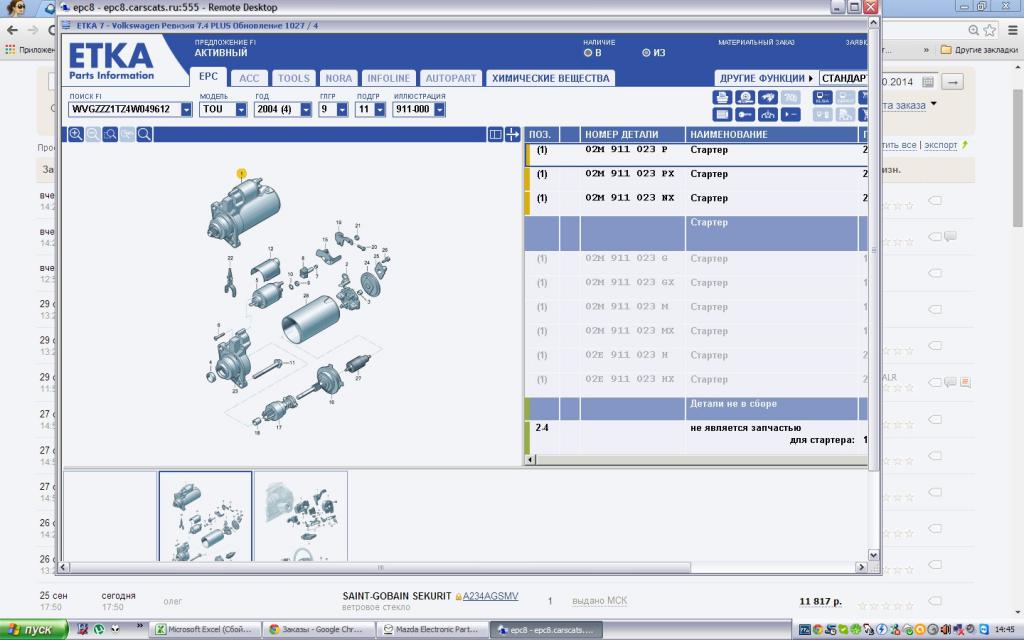Click the pointing hand icon in ETKA toolbar

tap(767, 97)
